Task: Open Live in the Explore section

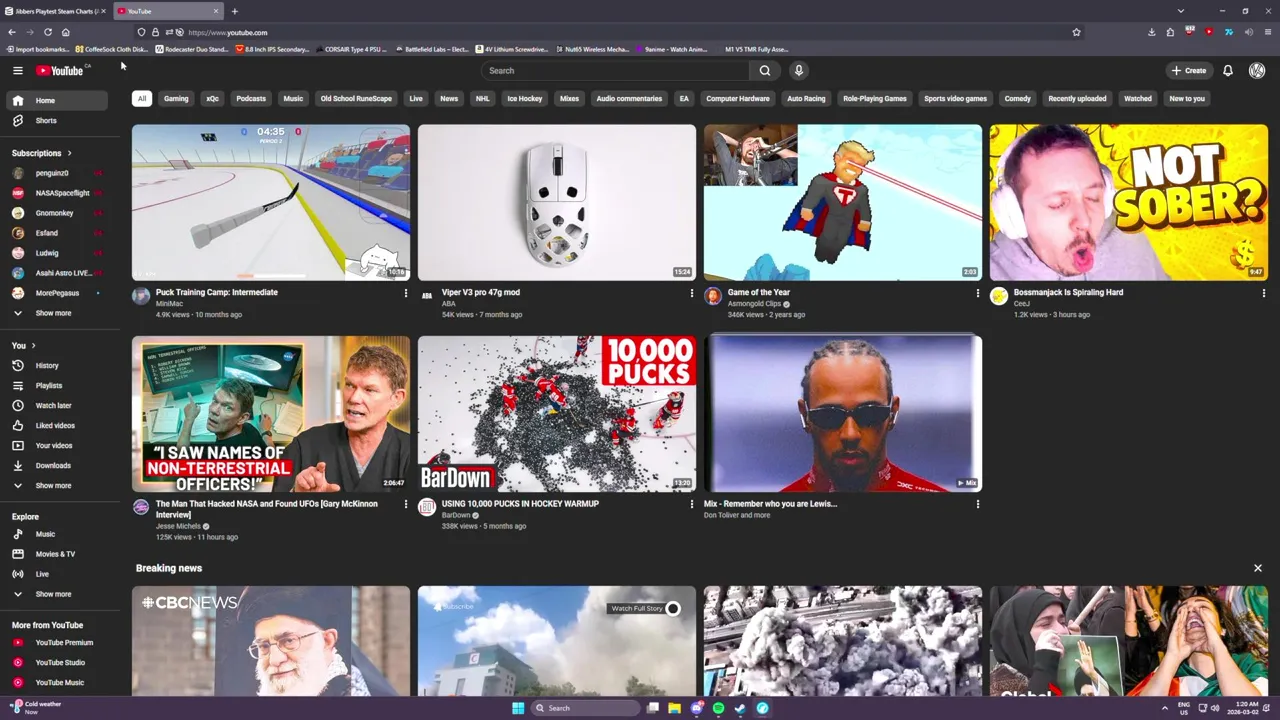Action: (56, 574)
